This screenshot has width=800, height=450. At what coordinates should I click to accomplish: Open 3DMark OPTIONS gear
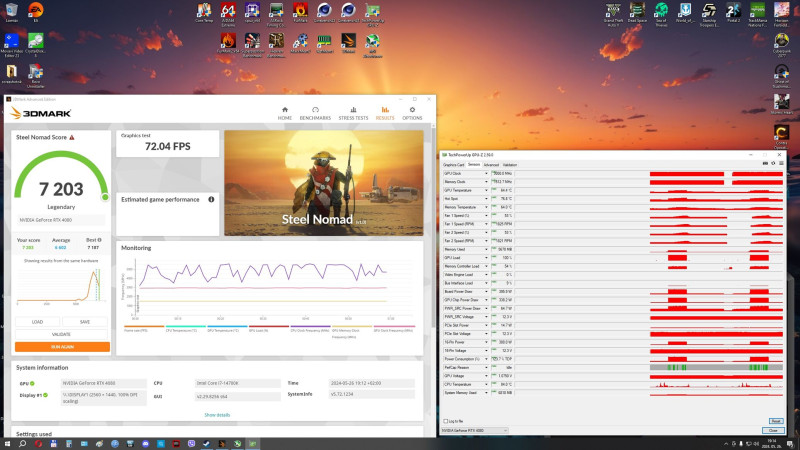[x=412, y=113]
